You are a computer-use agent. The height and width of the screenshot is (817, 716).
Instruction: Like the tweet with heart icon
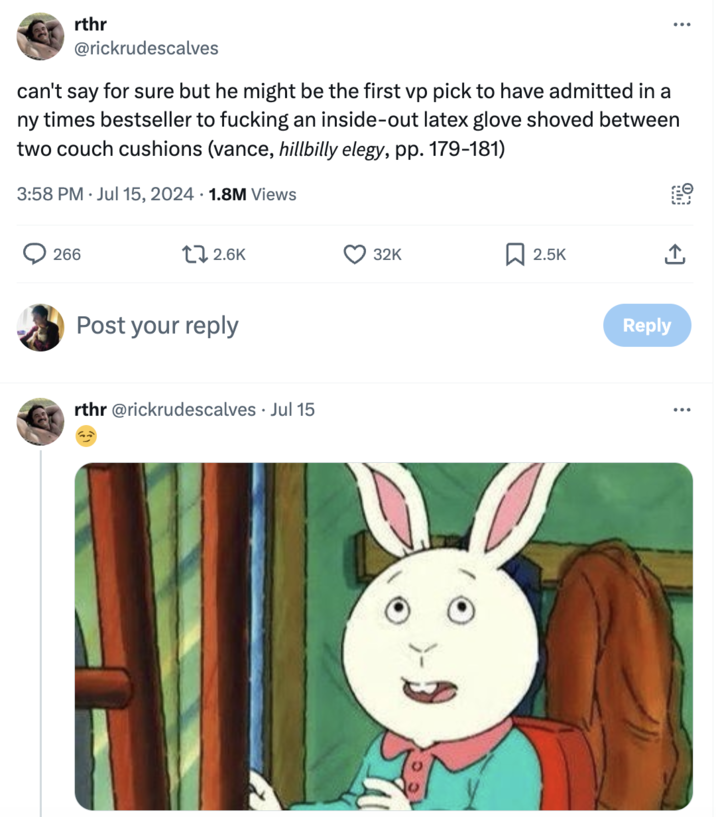(355, 255)
